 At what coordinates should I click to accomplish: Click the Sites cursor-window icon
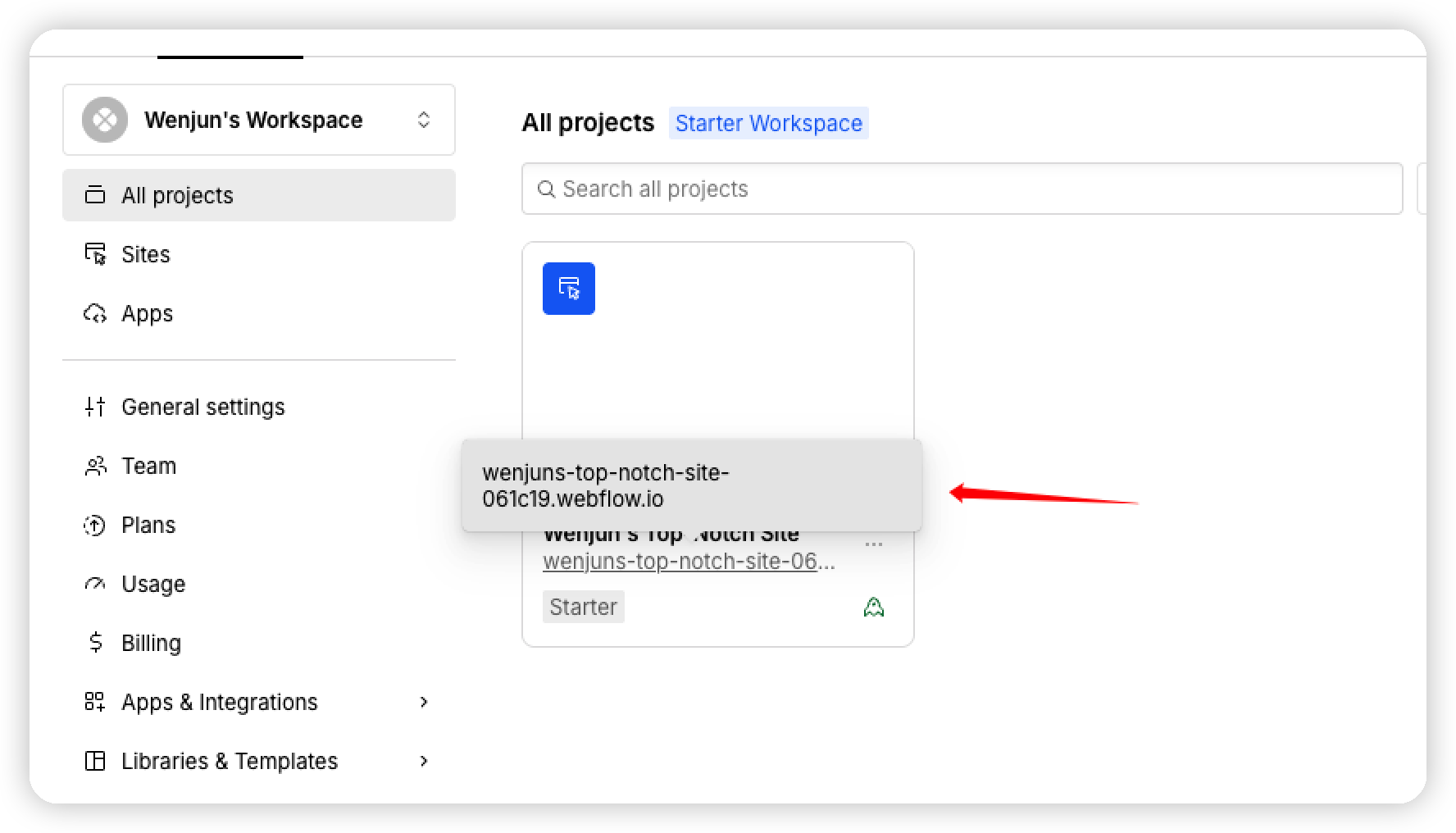coord(95,254)
